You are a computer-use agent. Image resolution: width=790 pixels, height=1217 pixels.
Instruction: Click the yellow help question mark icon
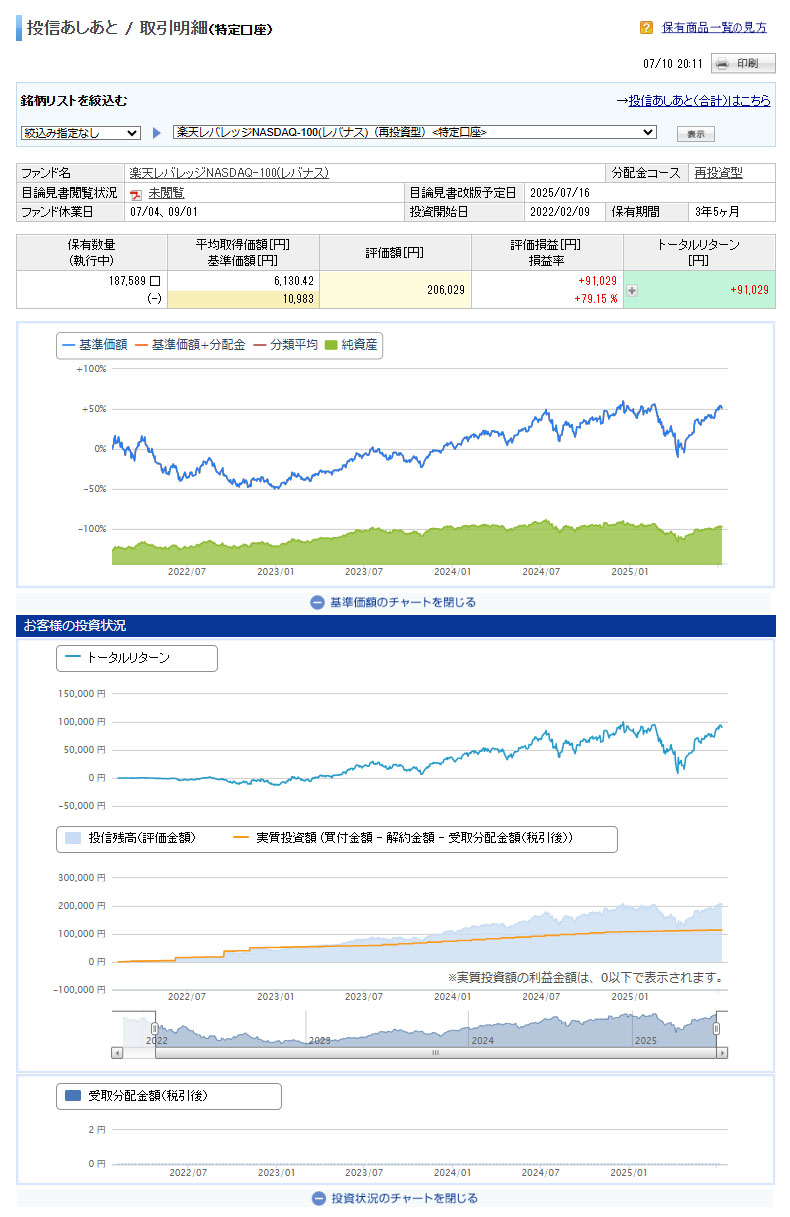(646, 28)
